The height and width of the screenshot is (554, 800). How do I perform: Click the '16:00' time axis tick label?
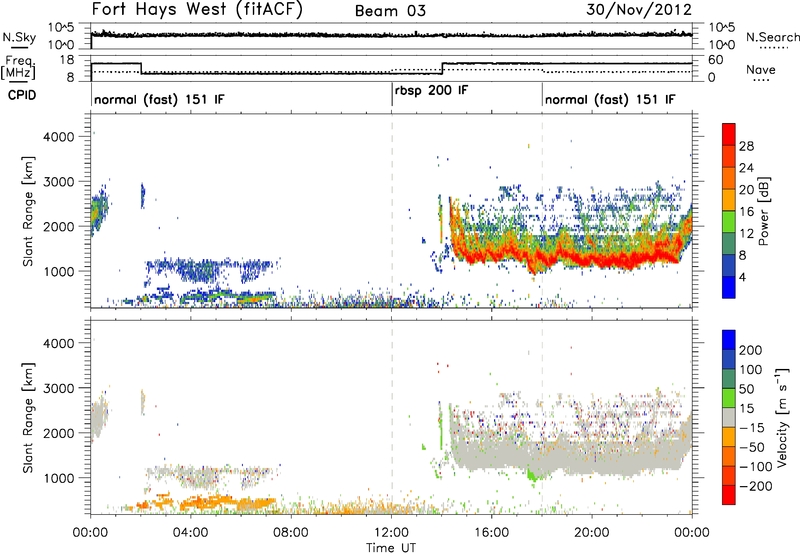[491, 533]
